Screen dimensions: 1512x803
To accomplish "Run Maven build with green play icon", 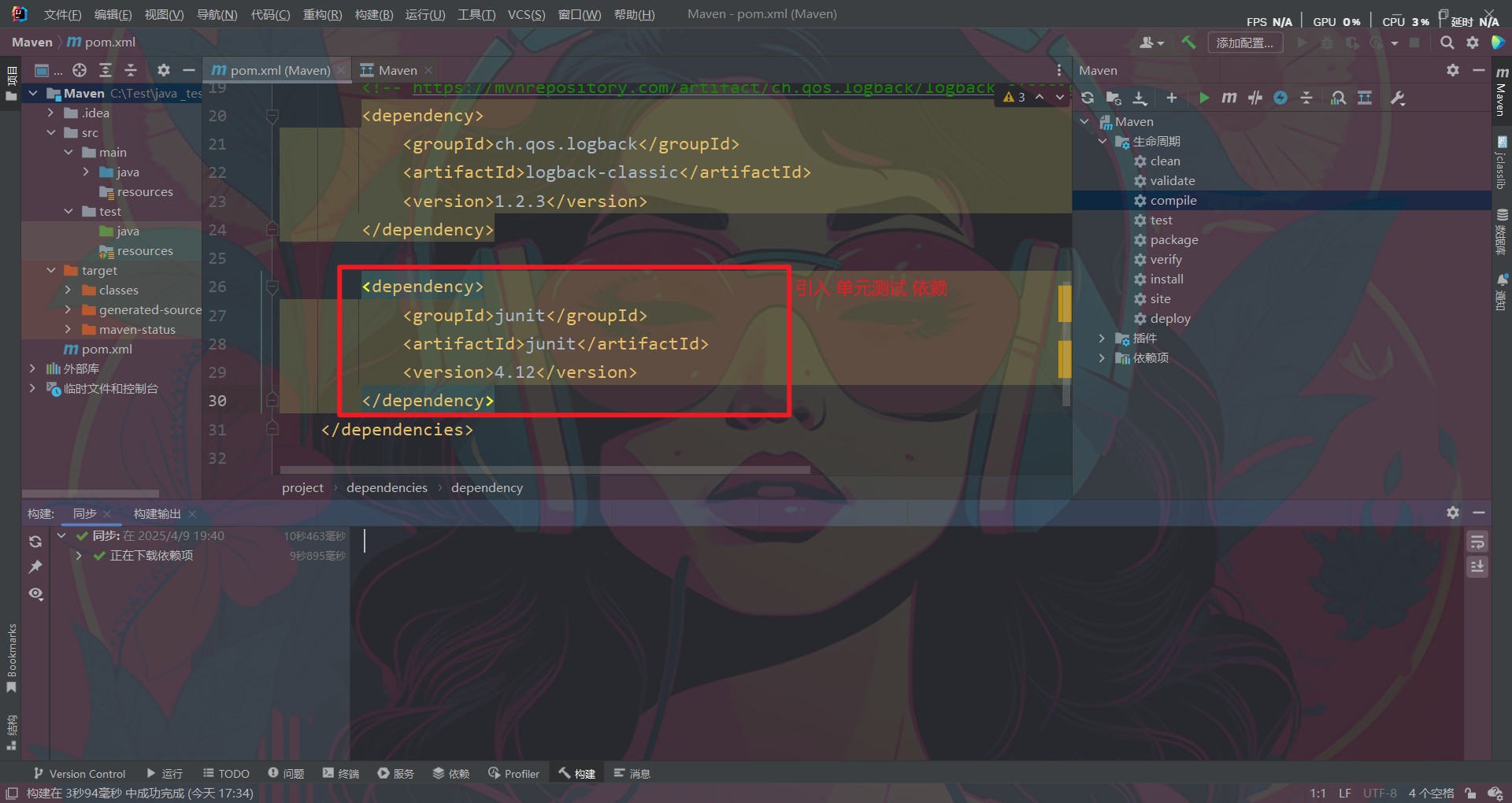I will click(x=1204, y=98).
